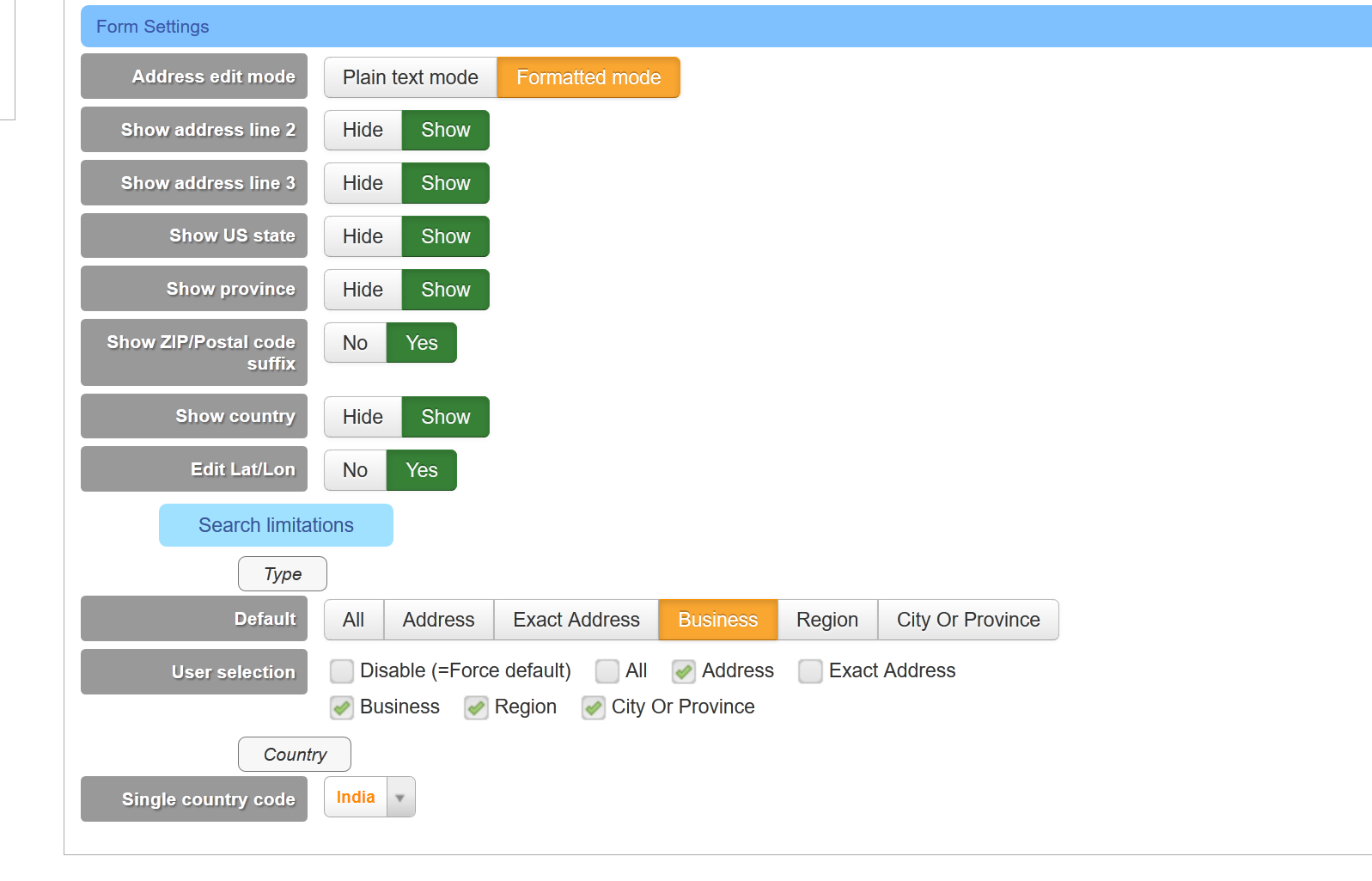The image size is (1372, 881).
Task: Show the province field
Action: (x=446, y=290)
